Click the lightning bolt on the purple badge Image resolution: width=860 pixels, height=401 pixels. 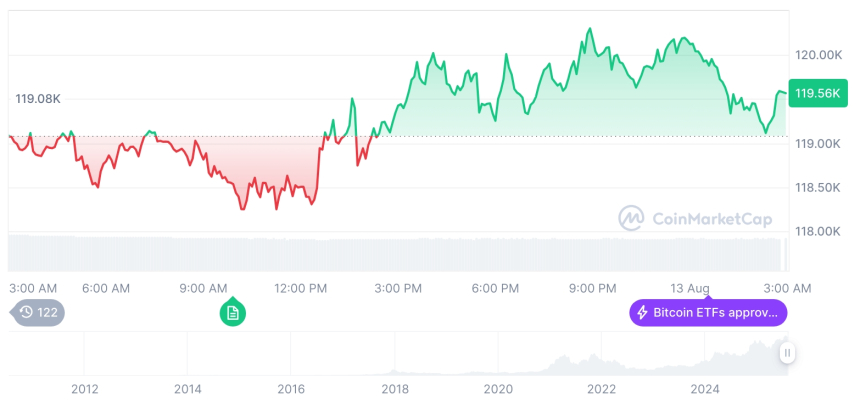click(643, 313)
